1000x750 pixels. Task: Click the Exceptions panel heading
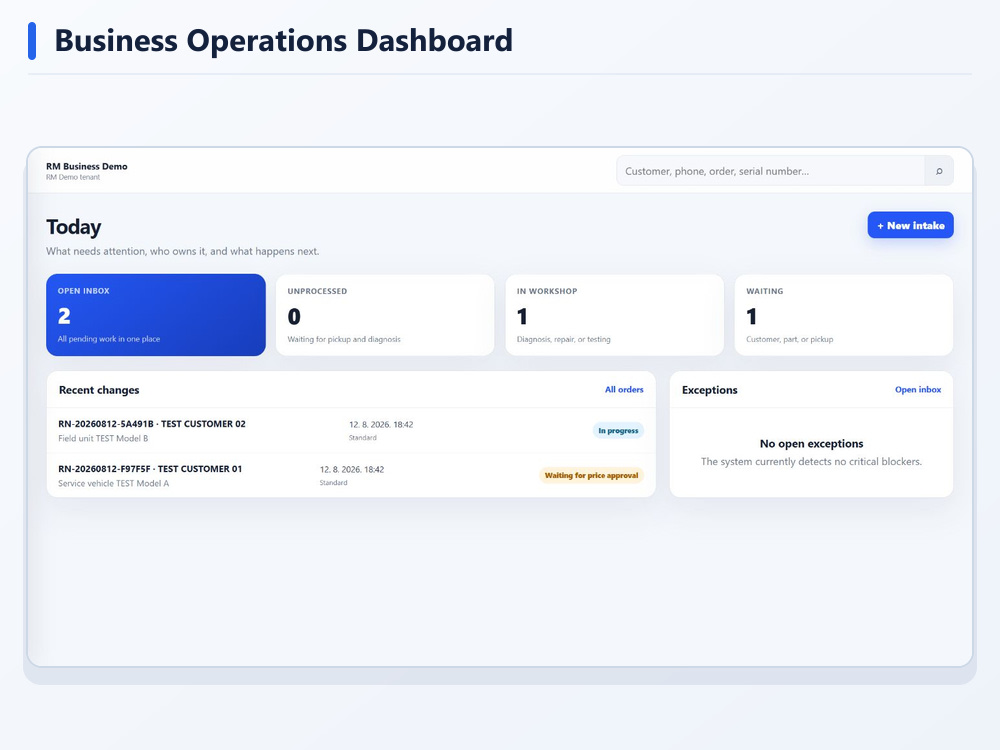coord(709,390)
